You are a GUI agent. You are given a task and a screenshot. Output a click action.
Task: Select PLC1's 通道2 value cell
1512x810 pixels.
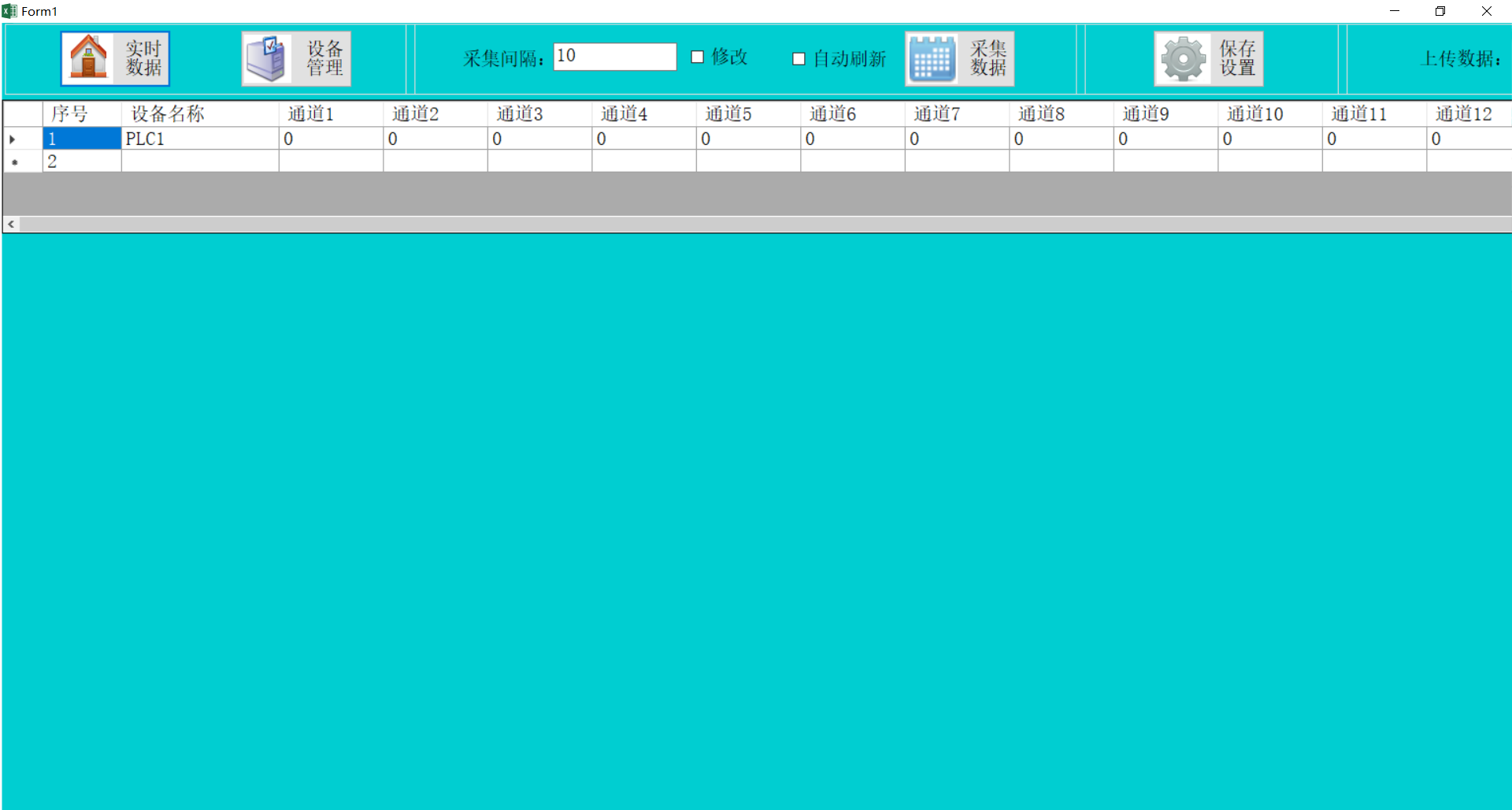pos(435,139)
